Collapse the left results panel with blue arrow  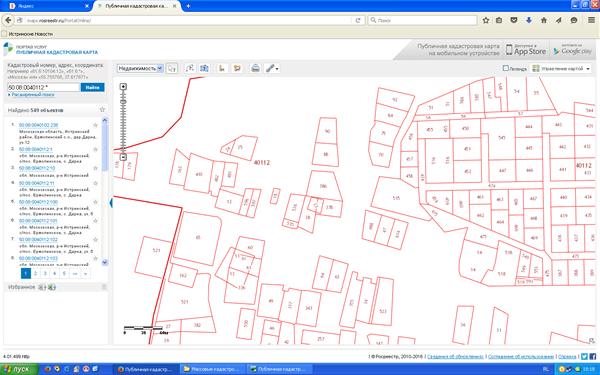click(111, 203)
